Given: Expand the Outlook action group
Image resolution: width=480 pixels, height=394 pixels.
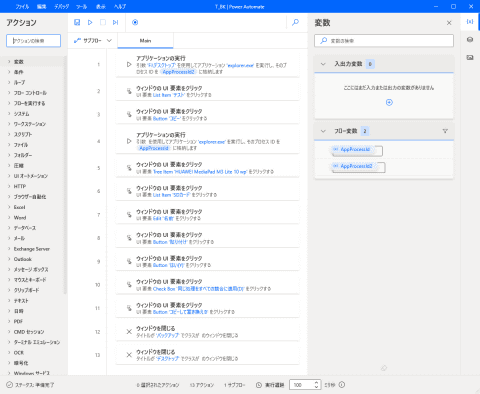Looking at the screenshot, I should [x=9, y=259].
